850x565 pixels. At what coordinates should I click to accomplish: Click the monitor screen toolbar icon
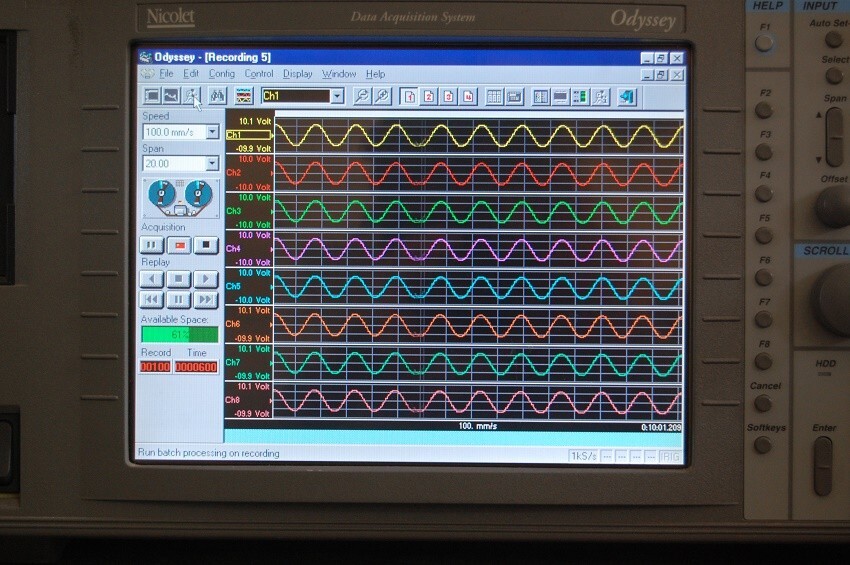(x=560, y=97)
